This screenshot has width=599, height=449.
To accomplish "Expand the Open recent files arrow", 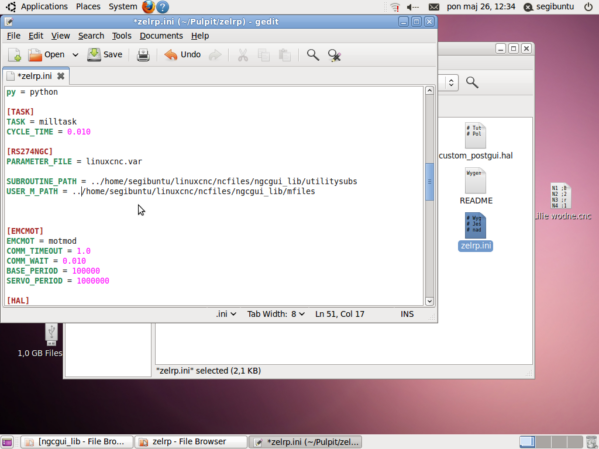I will coord(75,55).
